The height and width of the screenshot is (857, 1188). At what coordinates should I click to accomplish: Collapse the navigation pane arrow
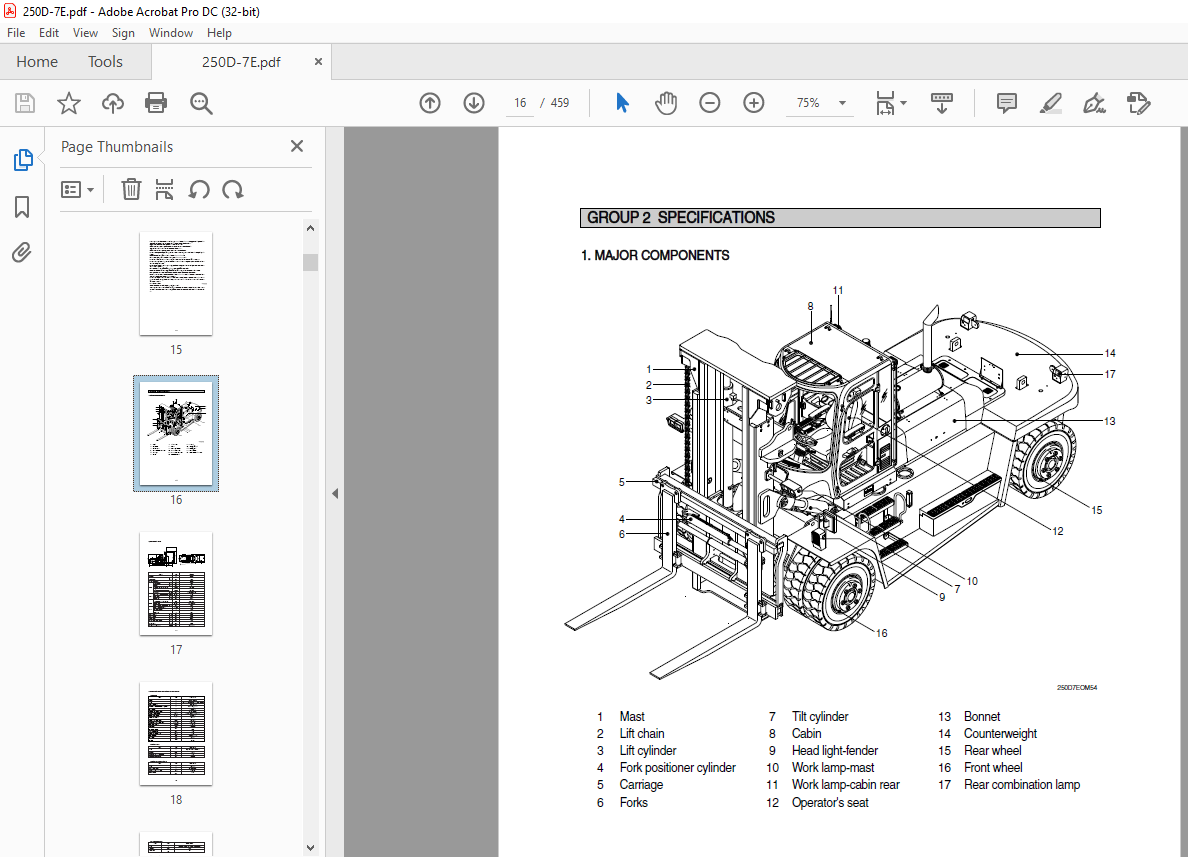tap(335, 493)
